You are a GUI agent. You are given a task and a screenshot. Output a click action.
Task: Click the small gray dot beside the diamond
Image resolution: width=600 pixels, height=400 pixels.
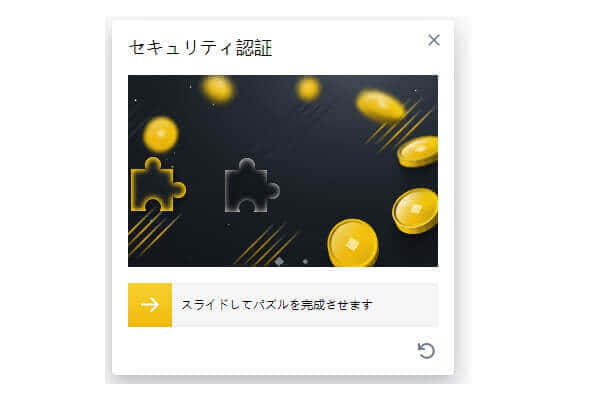[305, 261]
